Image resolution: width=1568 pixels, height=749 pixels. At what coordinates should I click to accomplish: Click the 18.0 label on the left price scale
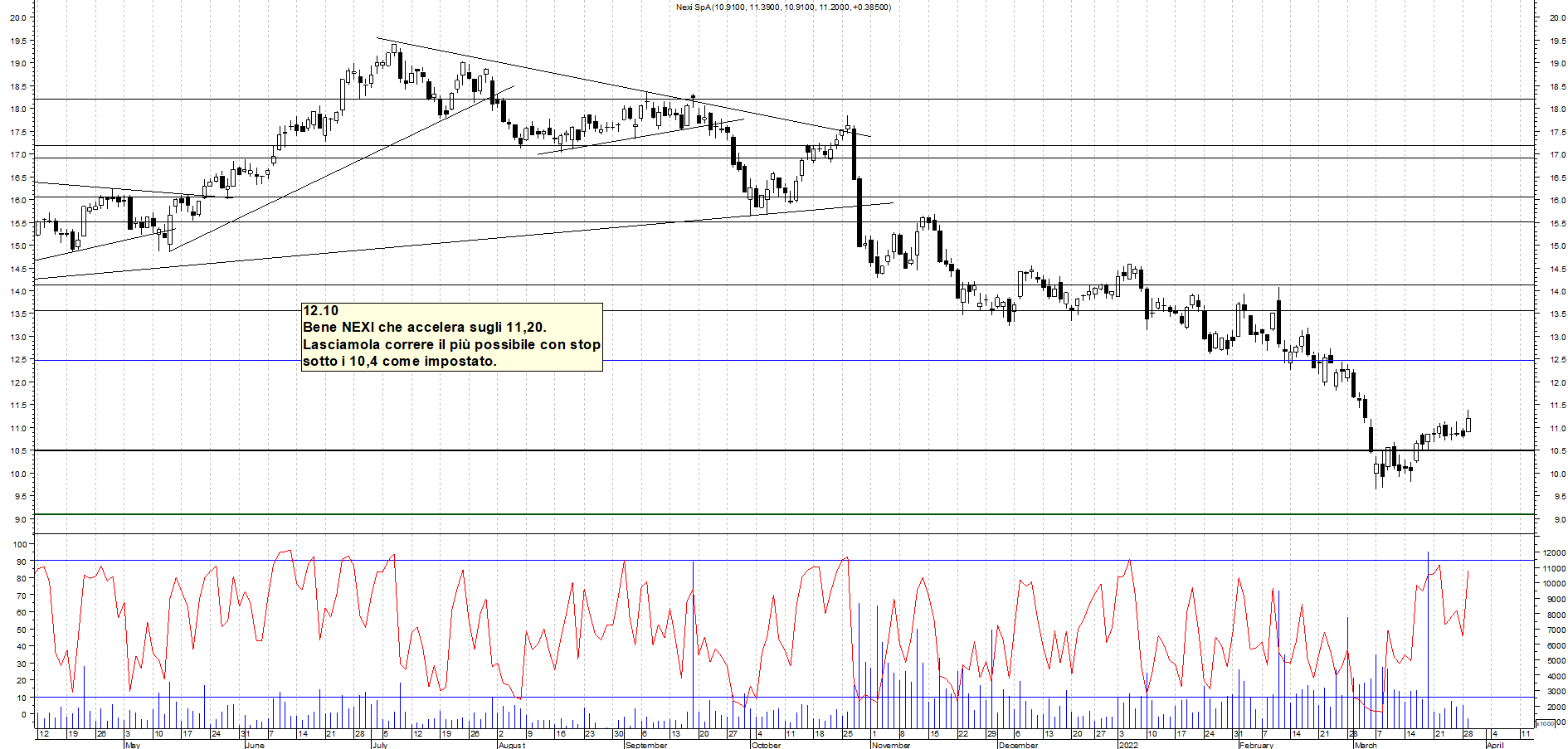[18, 109]
